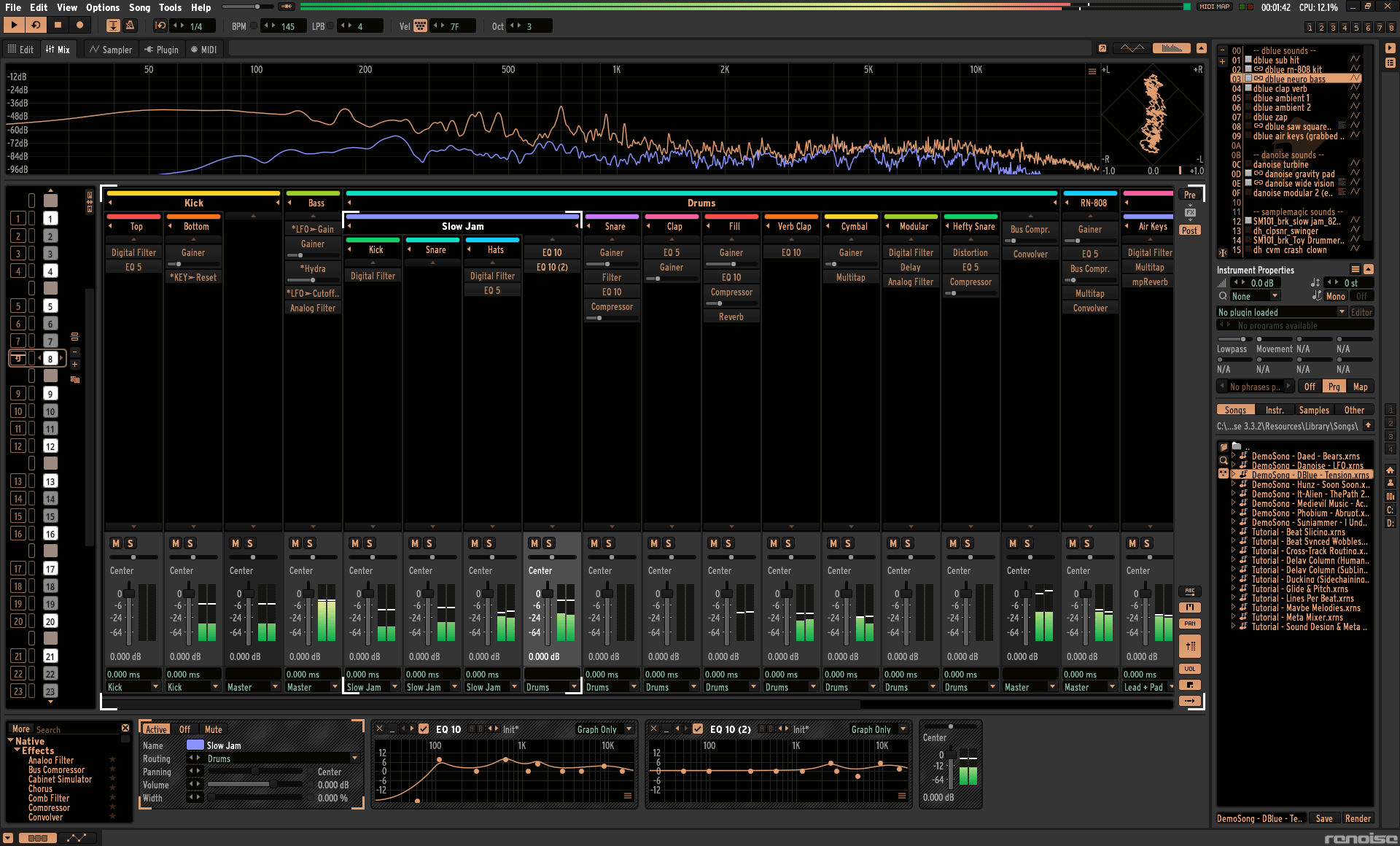
Task: Switch to the Sampler tab
Action: (x=111, y=50)
